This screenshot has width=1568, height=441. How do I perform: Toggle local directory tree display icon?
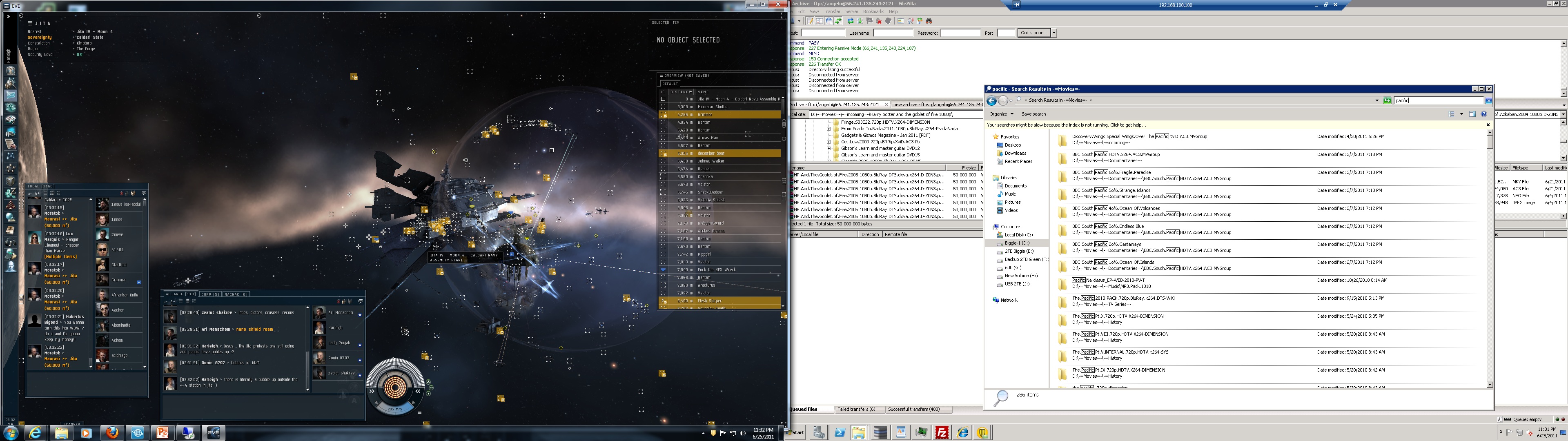pyautogui.click(x=819, y=21)
